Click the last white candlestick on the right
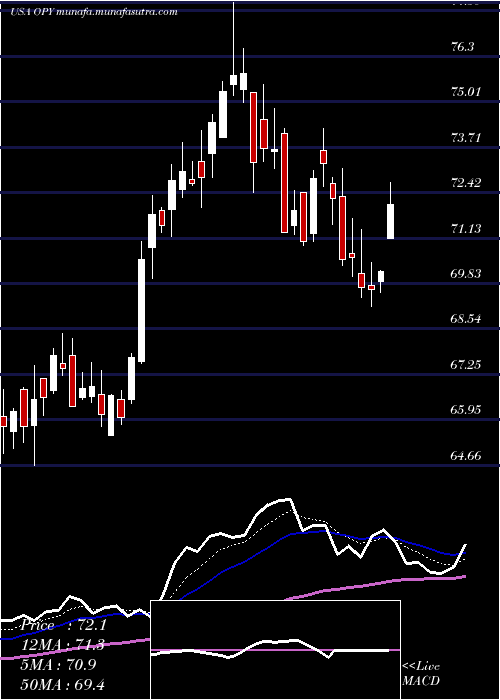This screenshot has width=500, height=700. pos(391,221)
